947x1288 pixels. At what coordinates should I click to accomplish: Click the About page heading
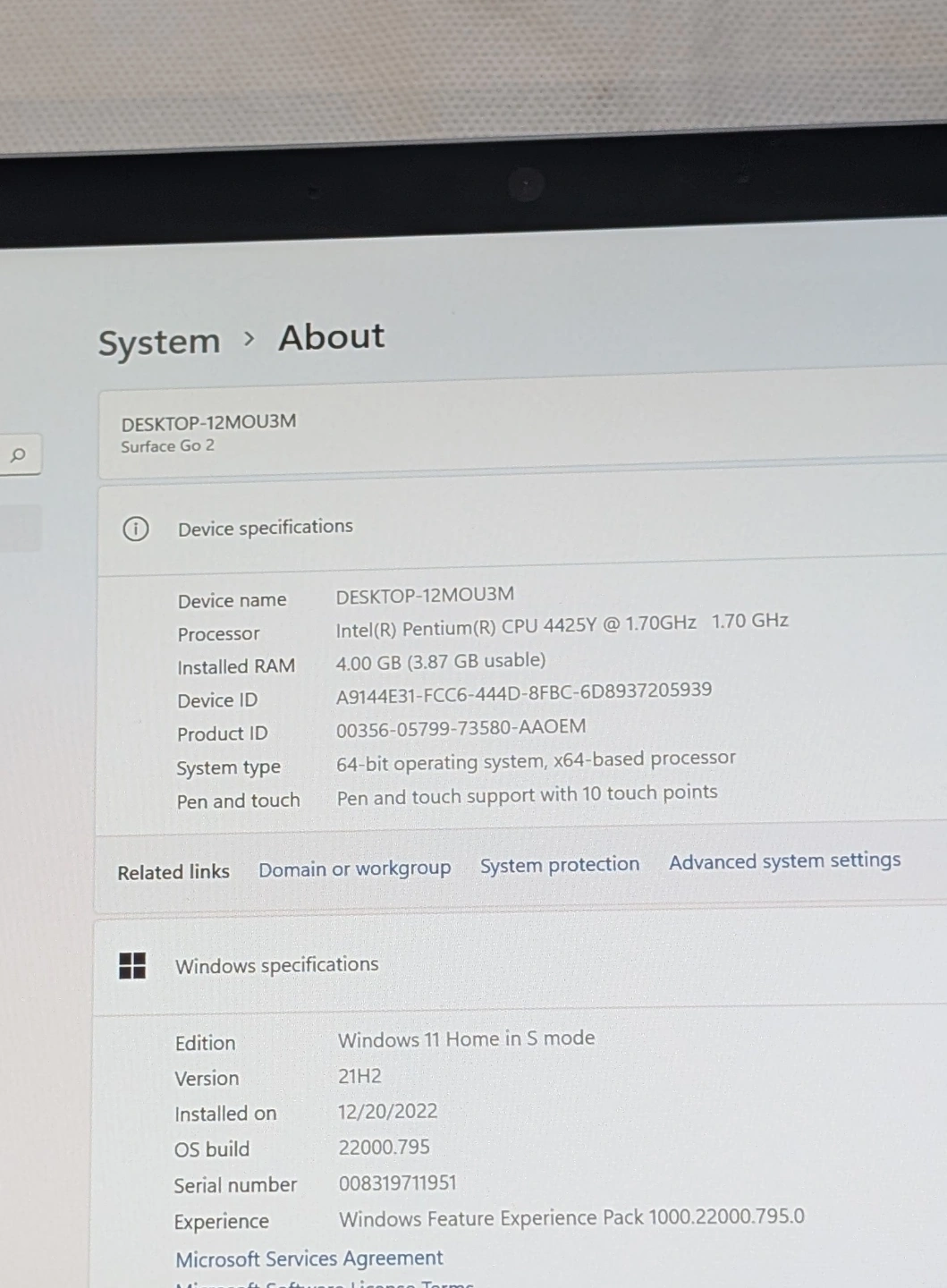(x=332, y=337)
